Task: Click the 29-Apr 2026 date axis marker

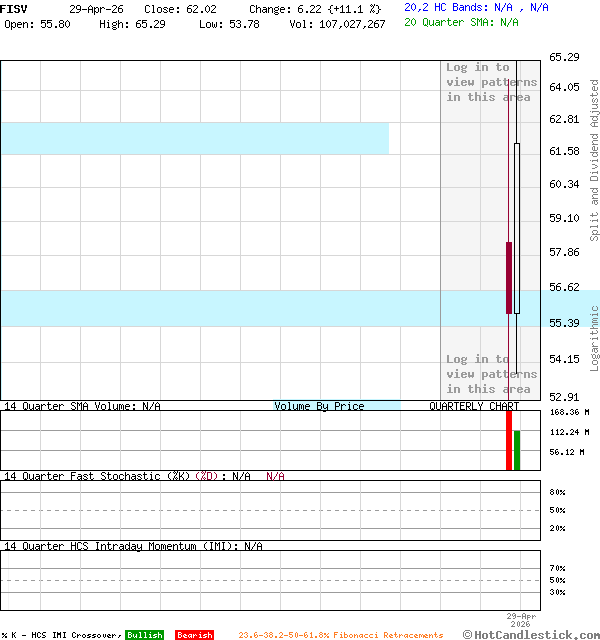Action: point(521,620)
